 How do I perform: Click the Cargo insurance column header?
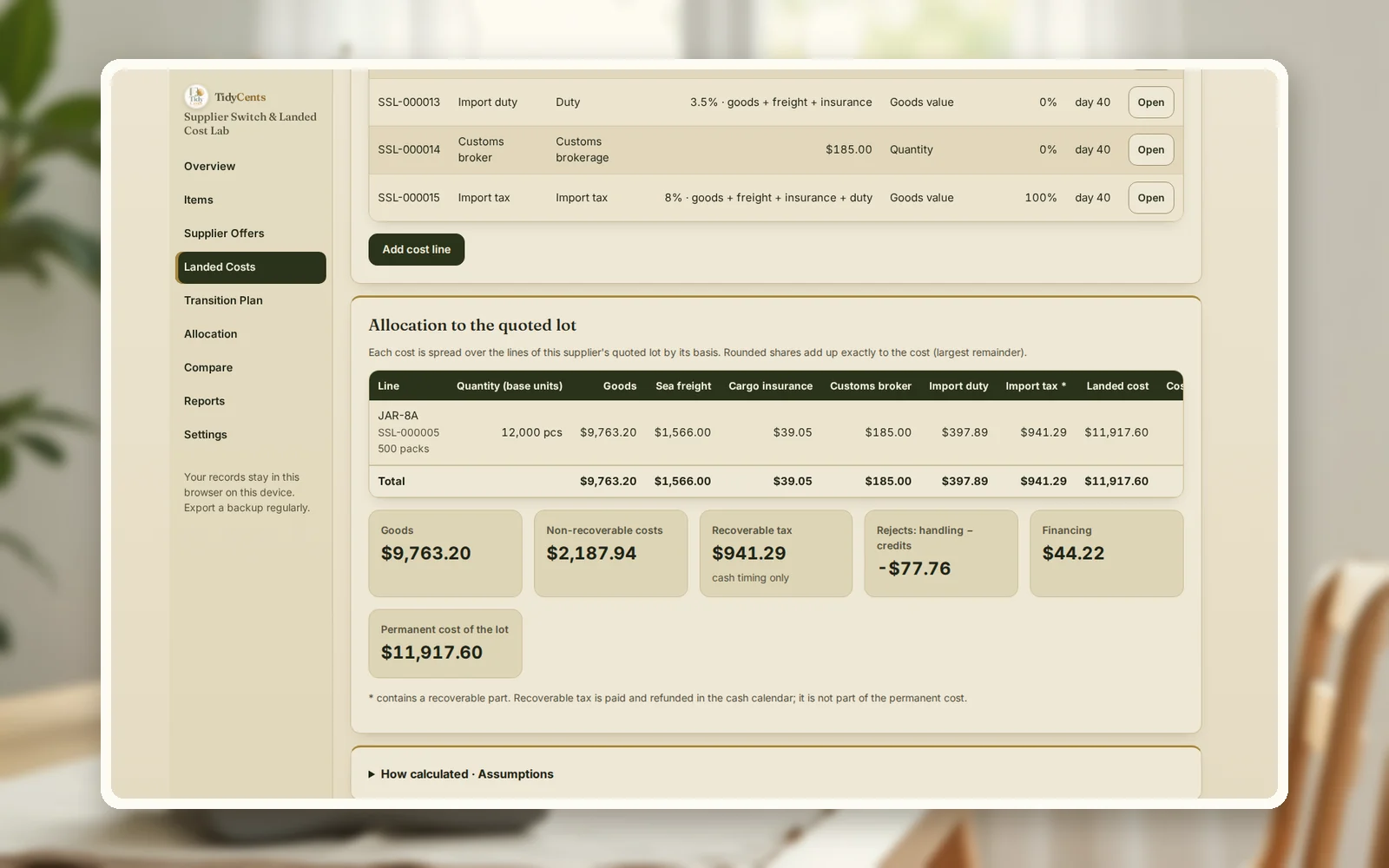pos(770,386)
